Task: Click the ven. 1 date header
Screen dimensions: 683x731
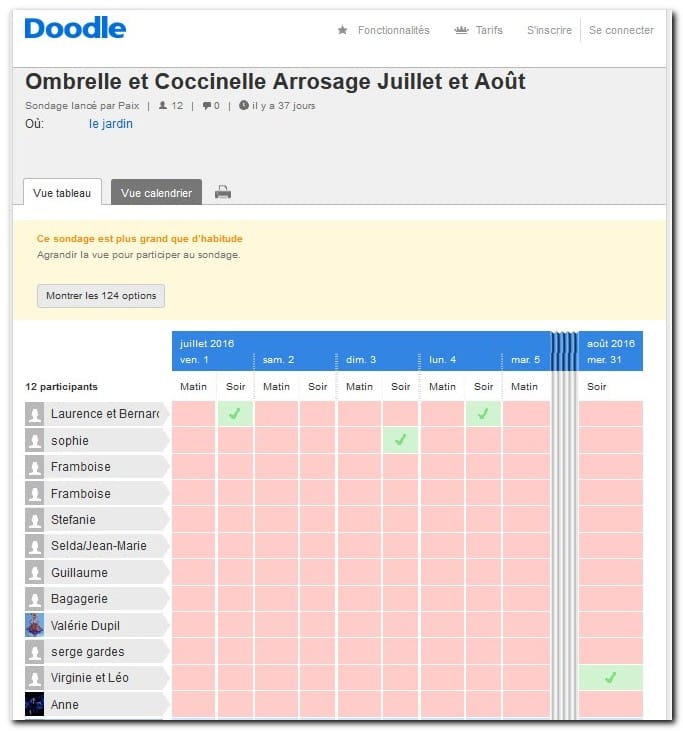Action: coord(194,360)
